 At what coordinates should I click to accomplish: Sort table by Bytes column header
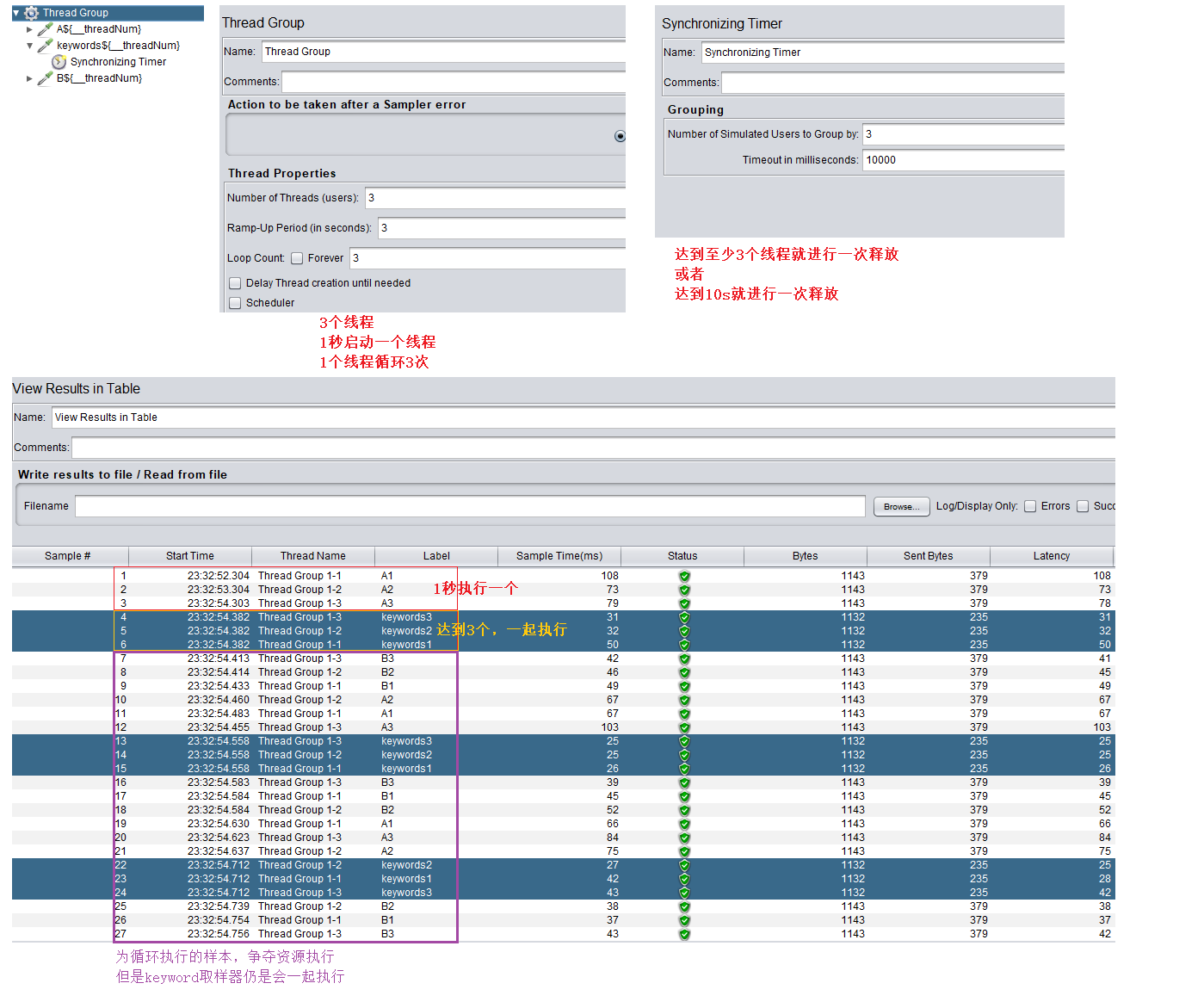806,556
